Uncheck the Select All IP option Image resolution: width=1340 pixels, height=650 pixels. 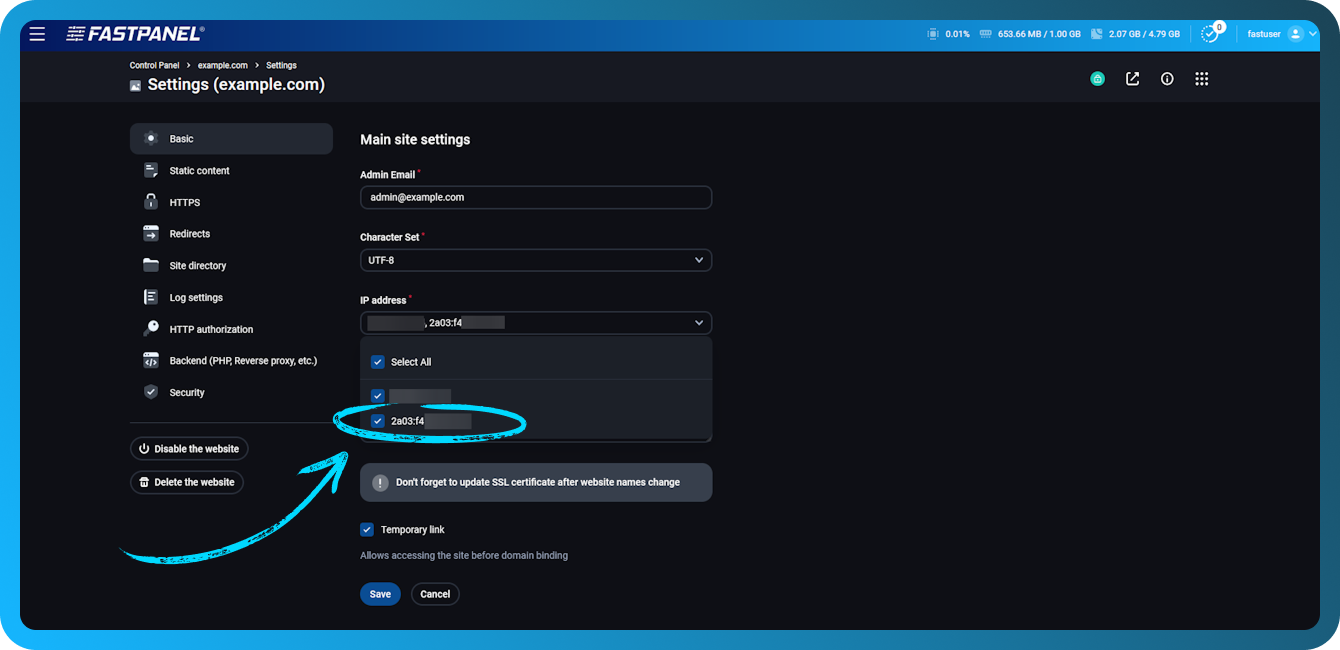coord(378,362)
